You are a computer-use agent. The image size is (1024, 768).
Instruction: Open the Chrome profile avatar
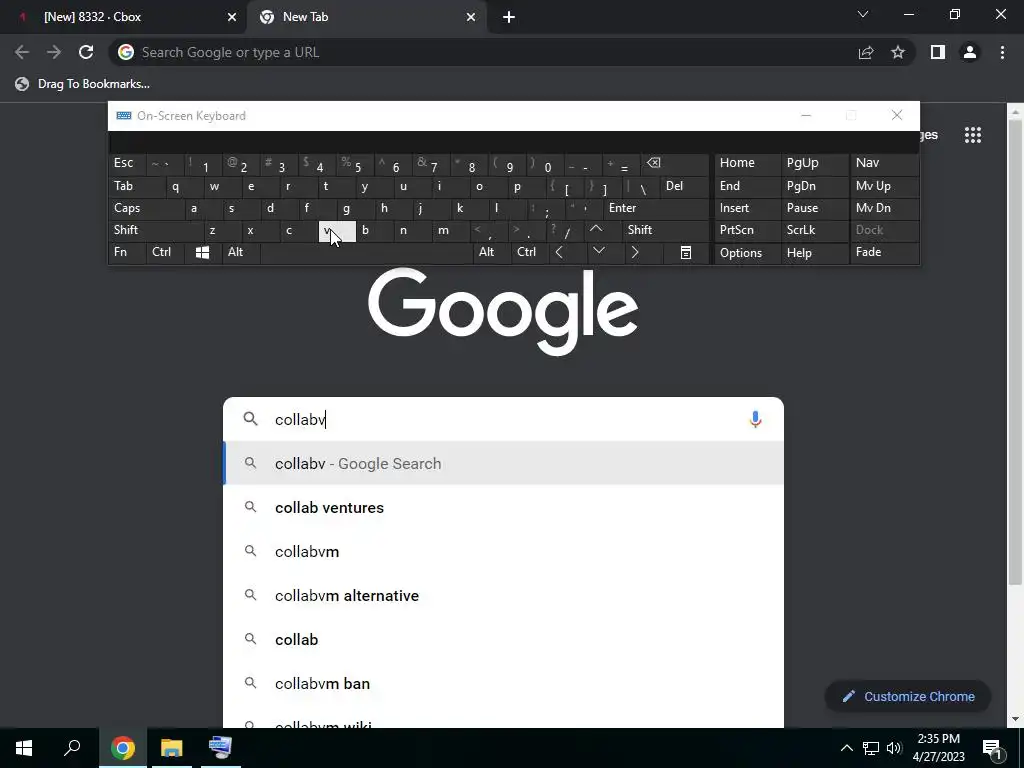(970, 52)
